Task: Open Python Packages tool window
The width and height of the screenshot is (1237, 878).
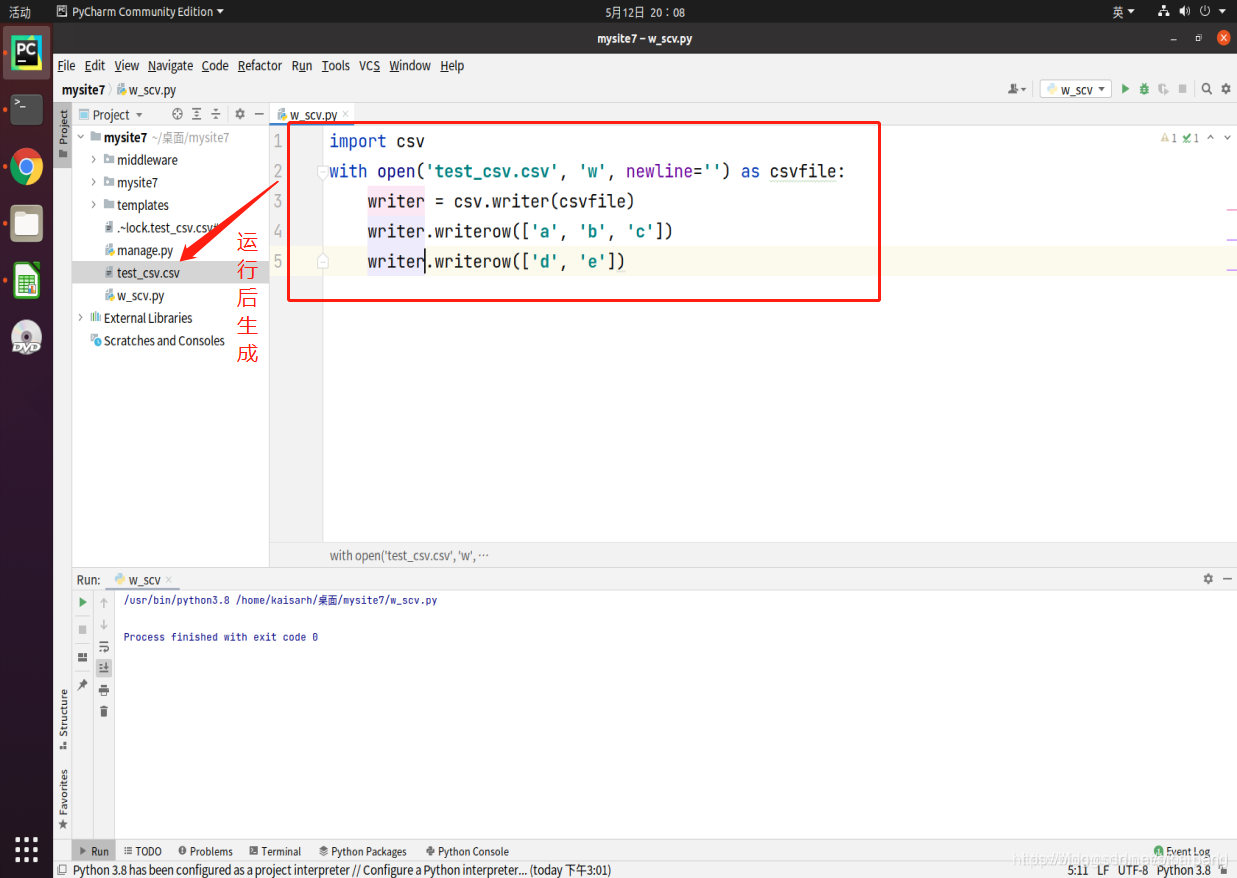Action: pyautogui.click(x=362, y=851)
